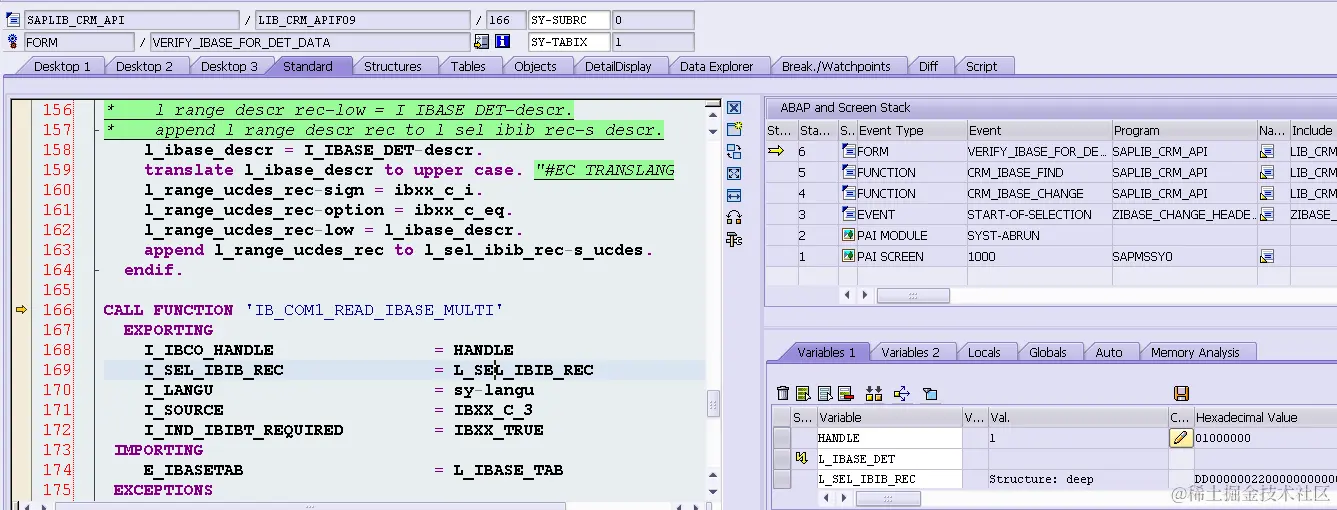Screen dimensions: 1337x510
Task: Click the HANDLE variable name cell
Action: 889,438
